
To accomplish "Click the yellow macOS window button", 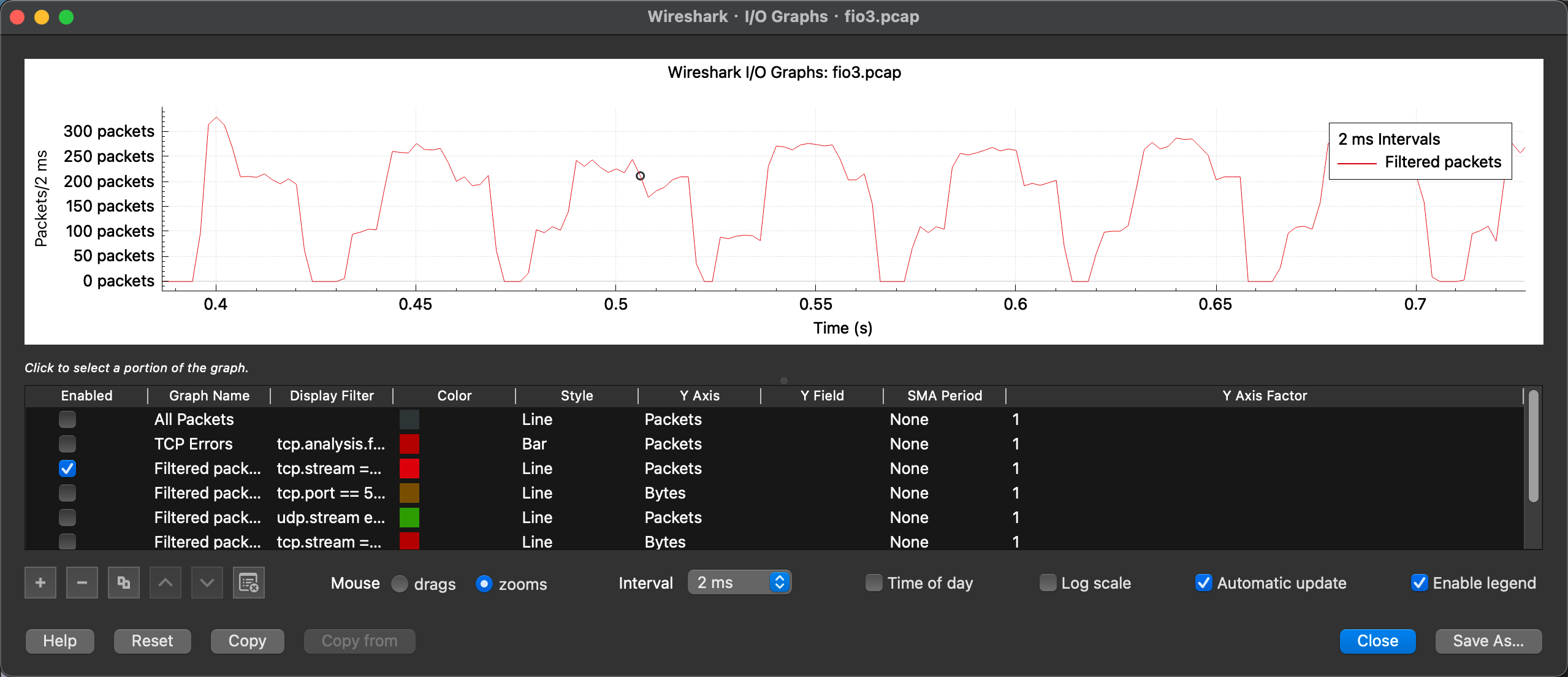I will point(42,17).
